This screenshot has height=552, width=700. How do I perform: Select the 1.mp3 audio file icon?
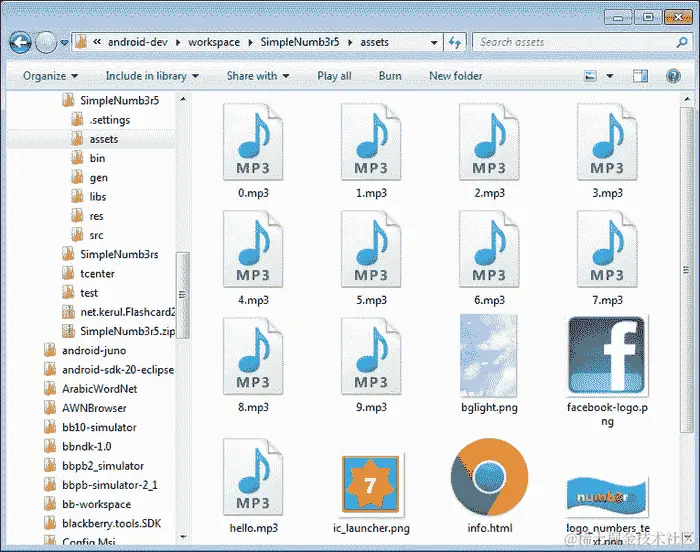coord(371,142)
